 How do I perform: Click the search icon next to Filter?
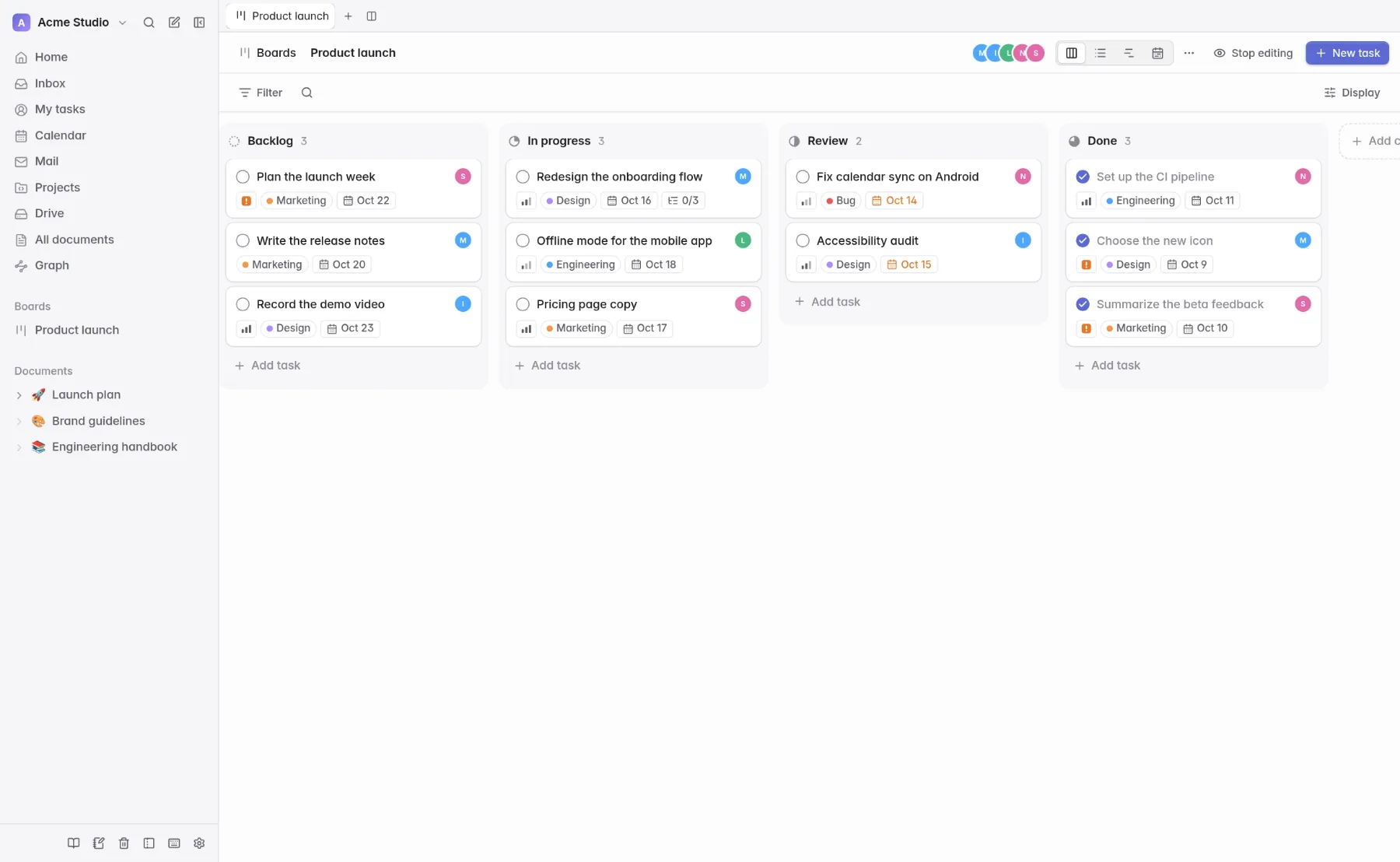pyautogui.click(x=306, y=93)
